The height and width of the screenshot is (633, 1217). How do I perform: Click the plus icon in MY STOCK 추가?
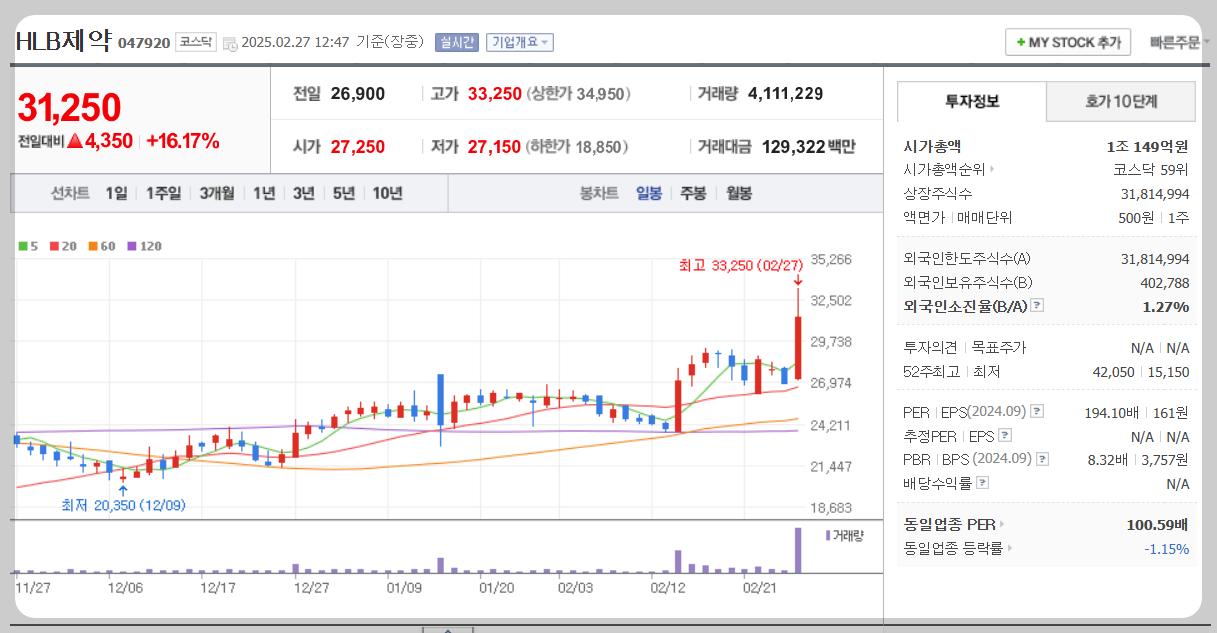pyautogui.click(x=1020, y=42)
